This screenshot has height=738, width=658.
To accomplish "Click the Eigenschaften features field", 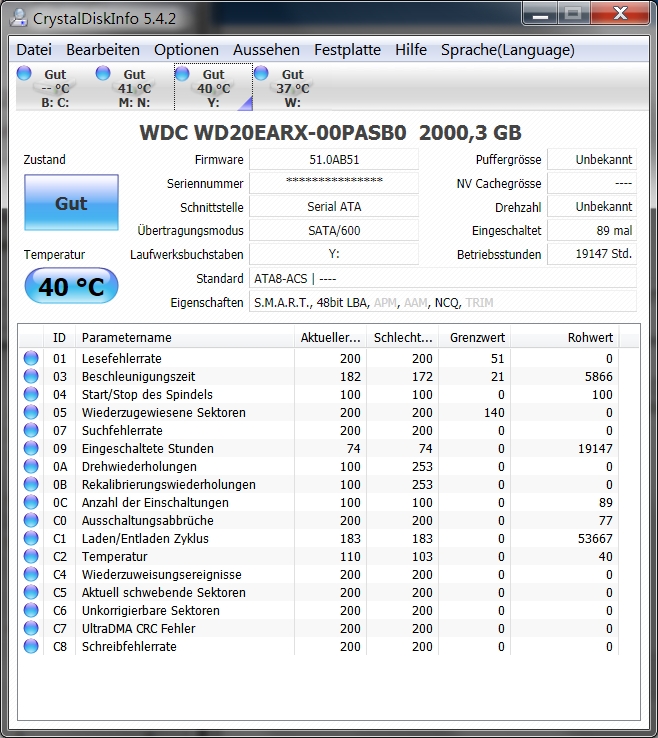I will point(442,302).
